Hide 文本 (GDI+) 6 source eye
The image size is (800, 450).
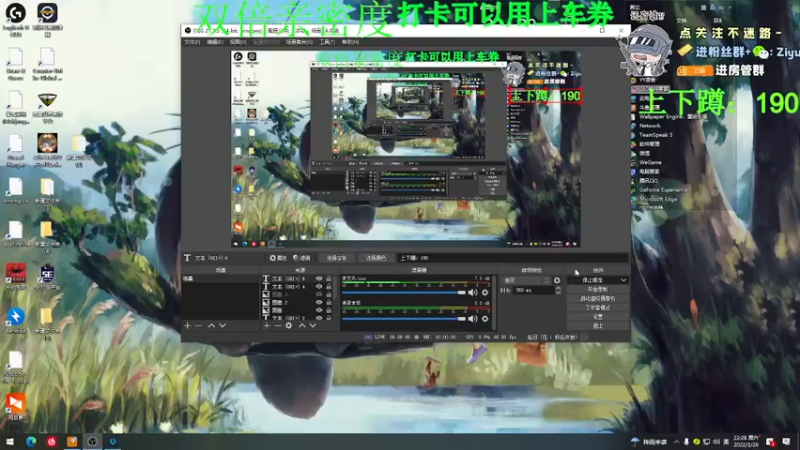click(x=319, y=279)
